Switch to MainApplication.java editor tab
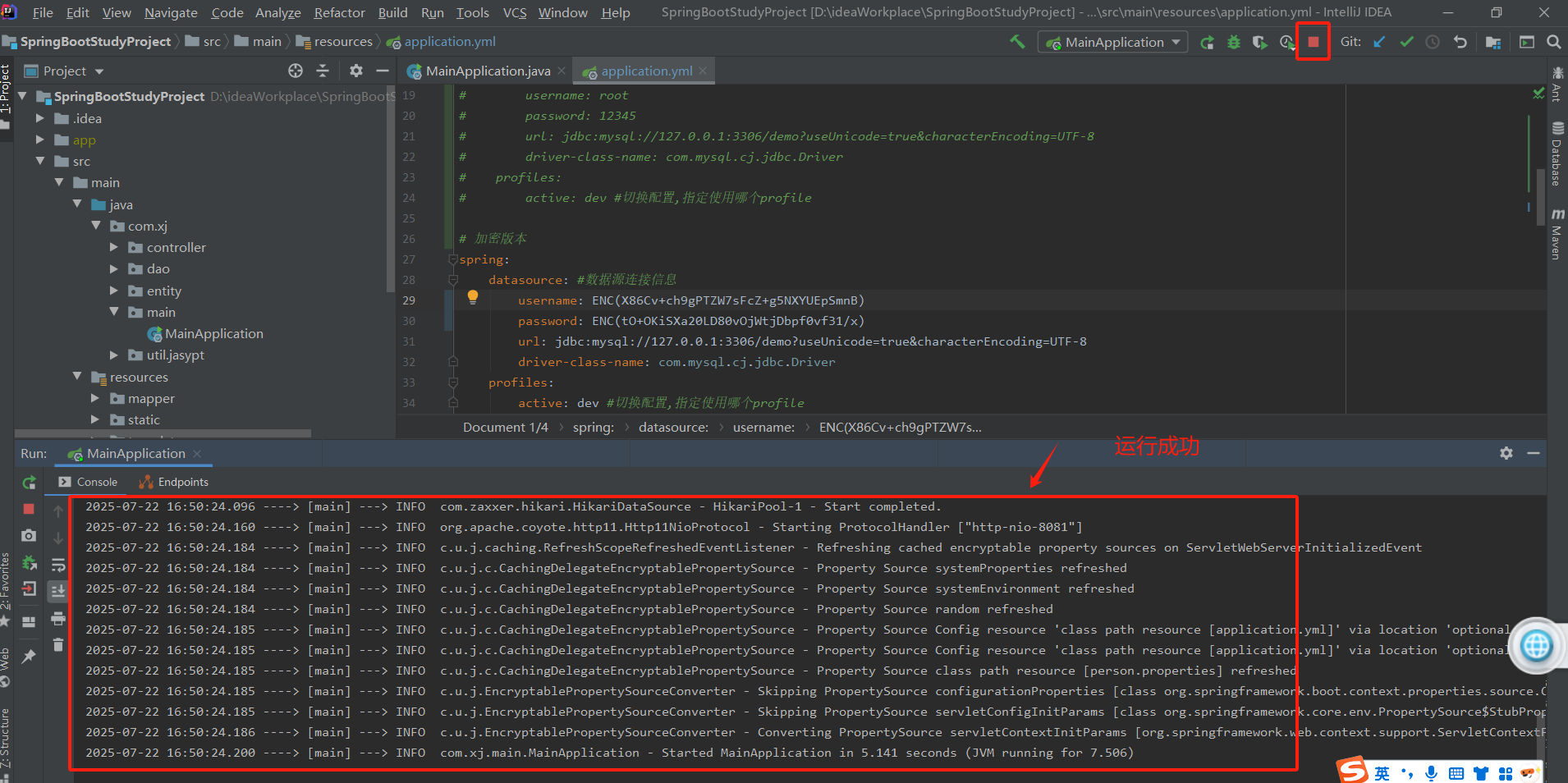Image resolution: width=1568 pixels, height=783 pixels. [x=488, y=71]
